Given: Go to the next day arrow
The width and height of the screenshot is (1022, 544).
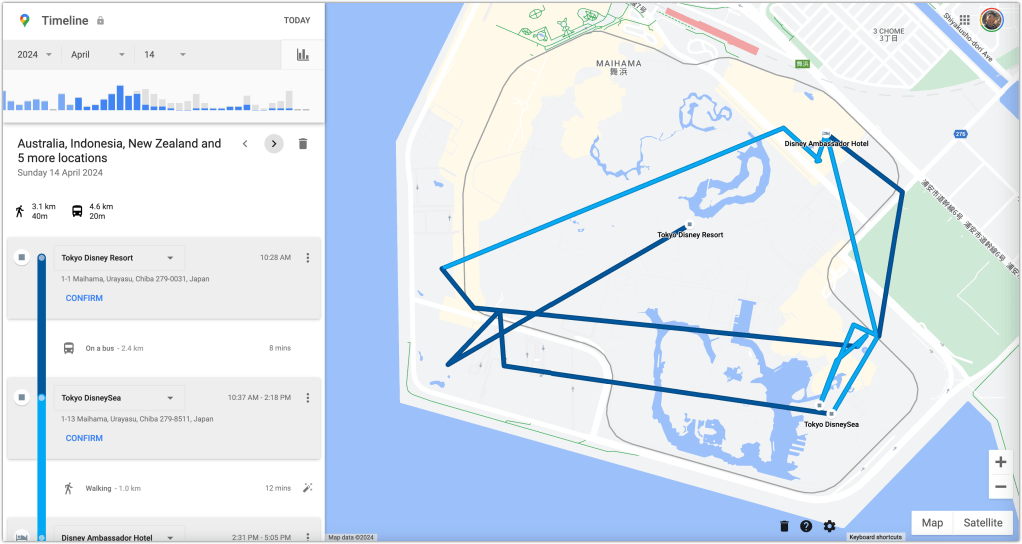Looking at the screenshot, I should pyautogui.click(x=274, y=144).
